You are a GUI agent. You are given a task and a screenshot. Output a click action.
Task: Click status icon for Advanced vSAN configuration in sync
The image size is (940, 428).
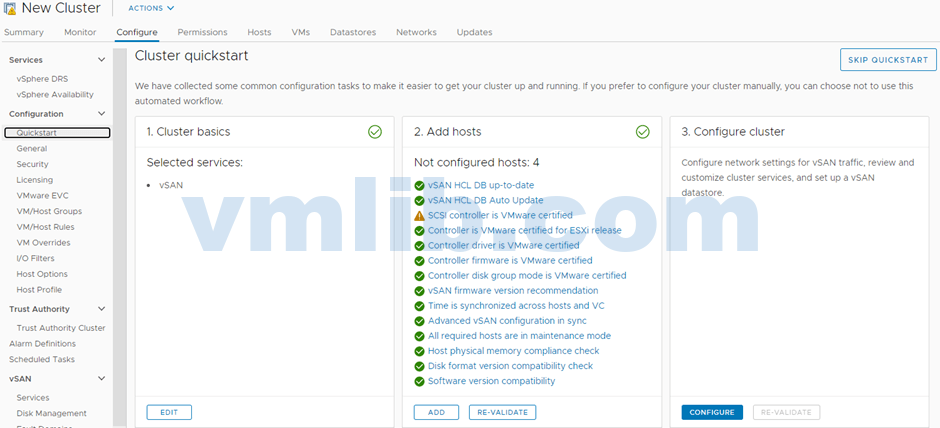419,321
